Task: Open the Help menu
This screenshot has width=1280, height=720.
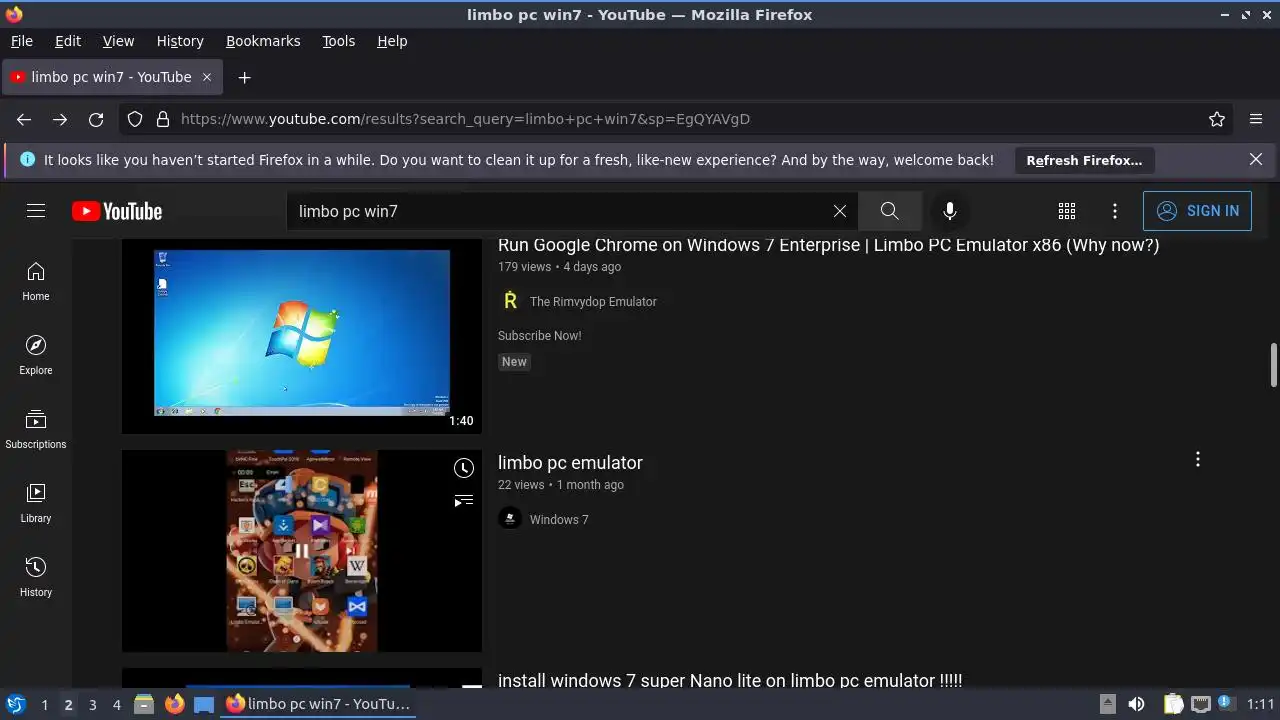Action: [392, 41]
